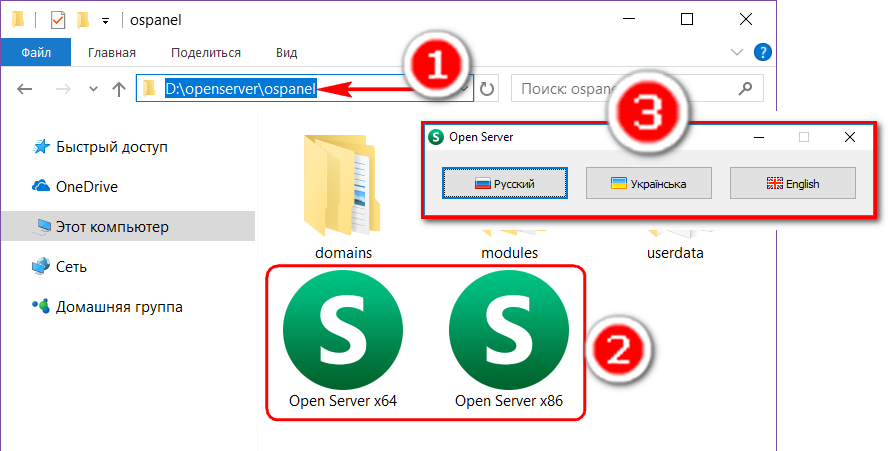Close the Open Server dialog
The image size is (889, 451).
pyautogui.click(x=849, y=137)
